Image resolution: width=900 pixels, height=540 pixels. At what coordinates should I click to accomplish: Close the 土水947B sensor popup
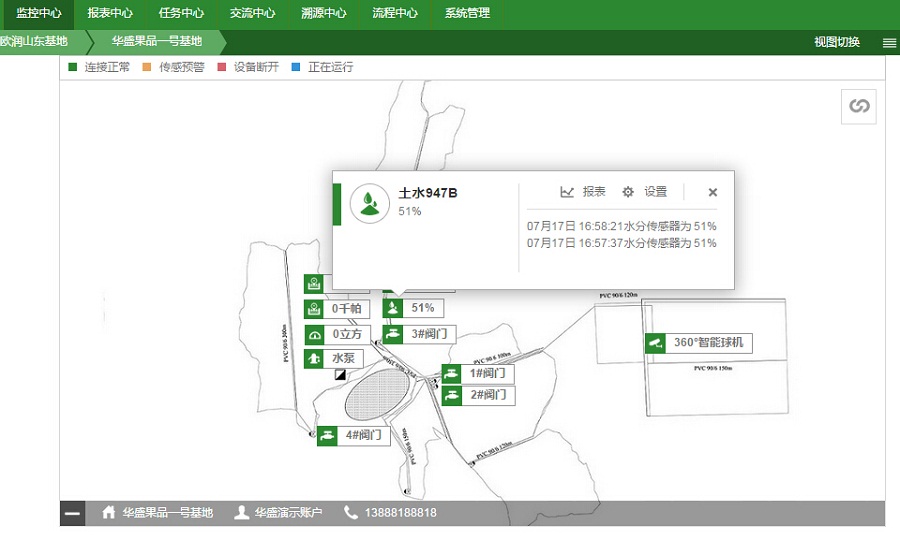(713, 192)
